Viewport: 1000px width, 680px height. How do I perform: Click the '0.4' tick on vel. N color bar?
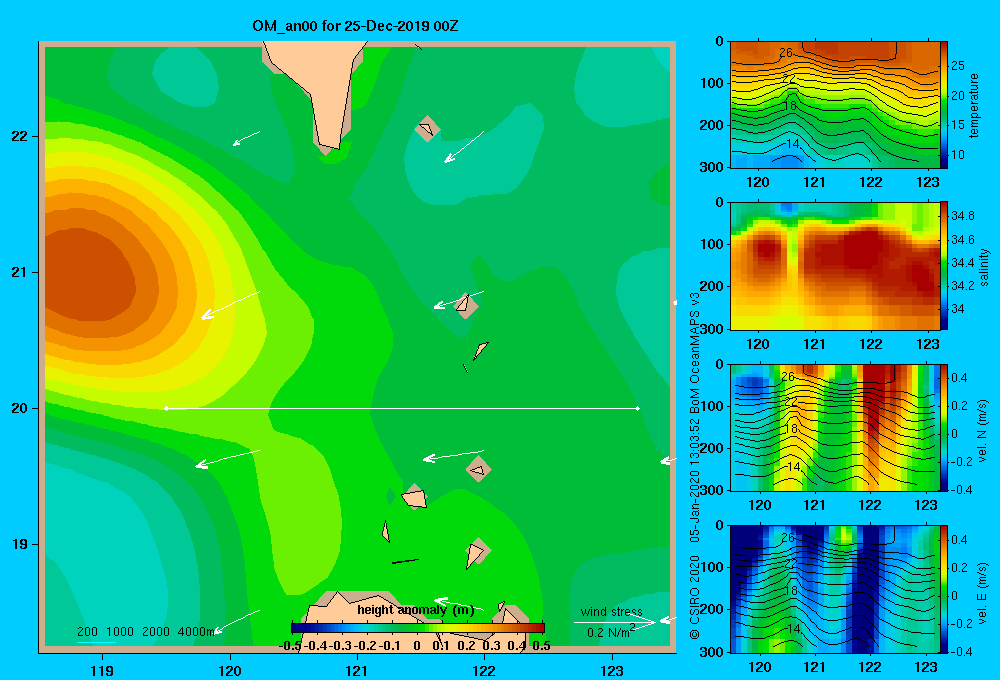(959, 378)
